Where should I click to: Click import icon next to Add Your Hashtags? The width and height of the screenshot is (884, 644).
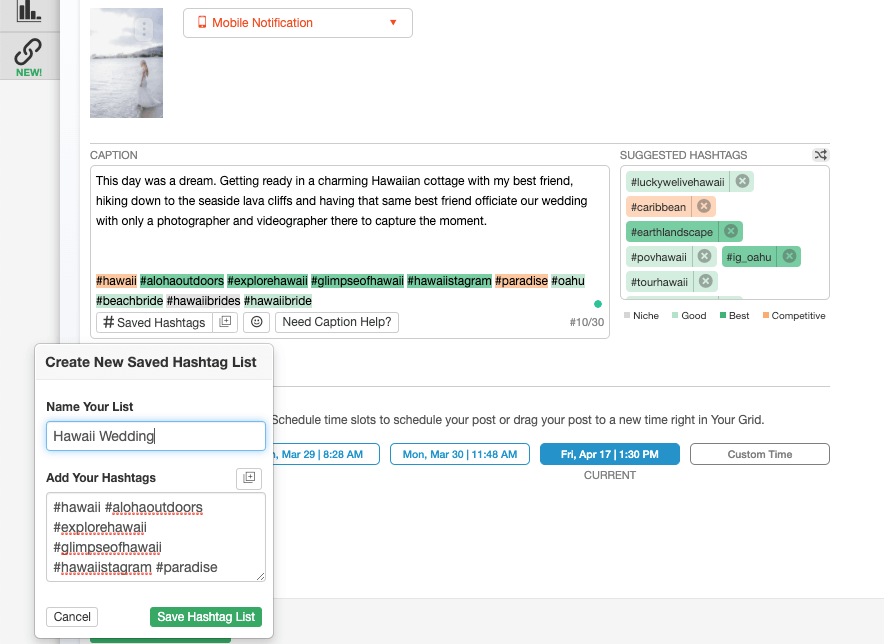(249, 478)
